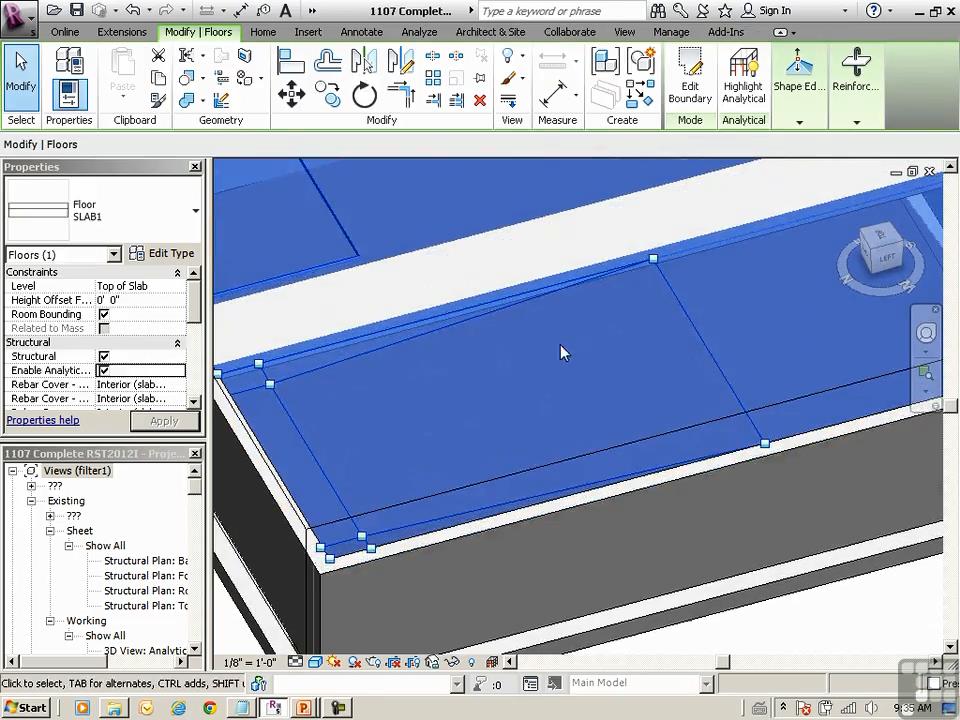960x720 pixels.
Task: Switch to the Annotate ribbon tab
Action: tap(361, 32)
